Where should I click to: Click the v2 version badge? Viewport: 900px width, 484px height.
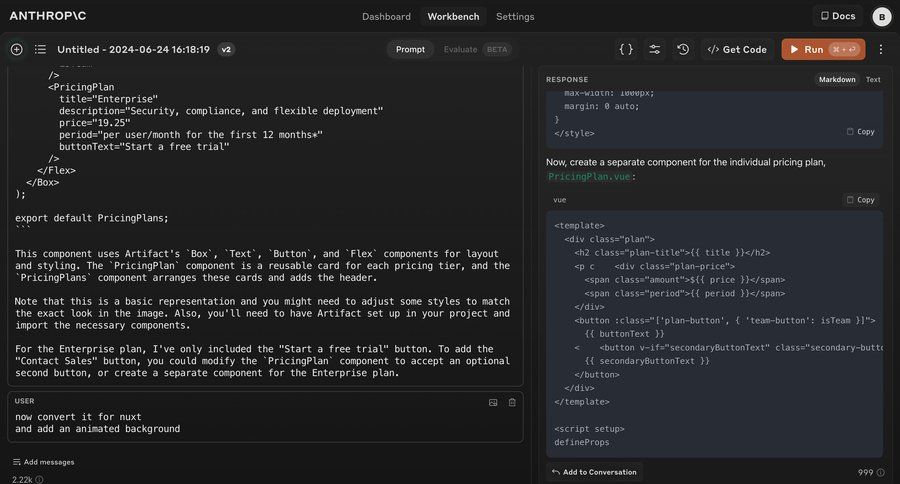(x=226, y=49)
